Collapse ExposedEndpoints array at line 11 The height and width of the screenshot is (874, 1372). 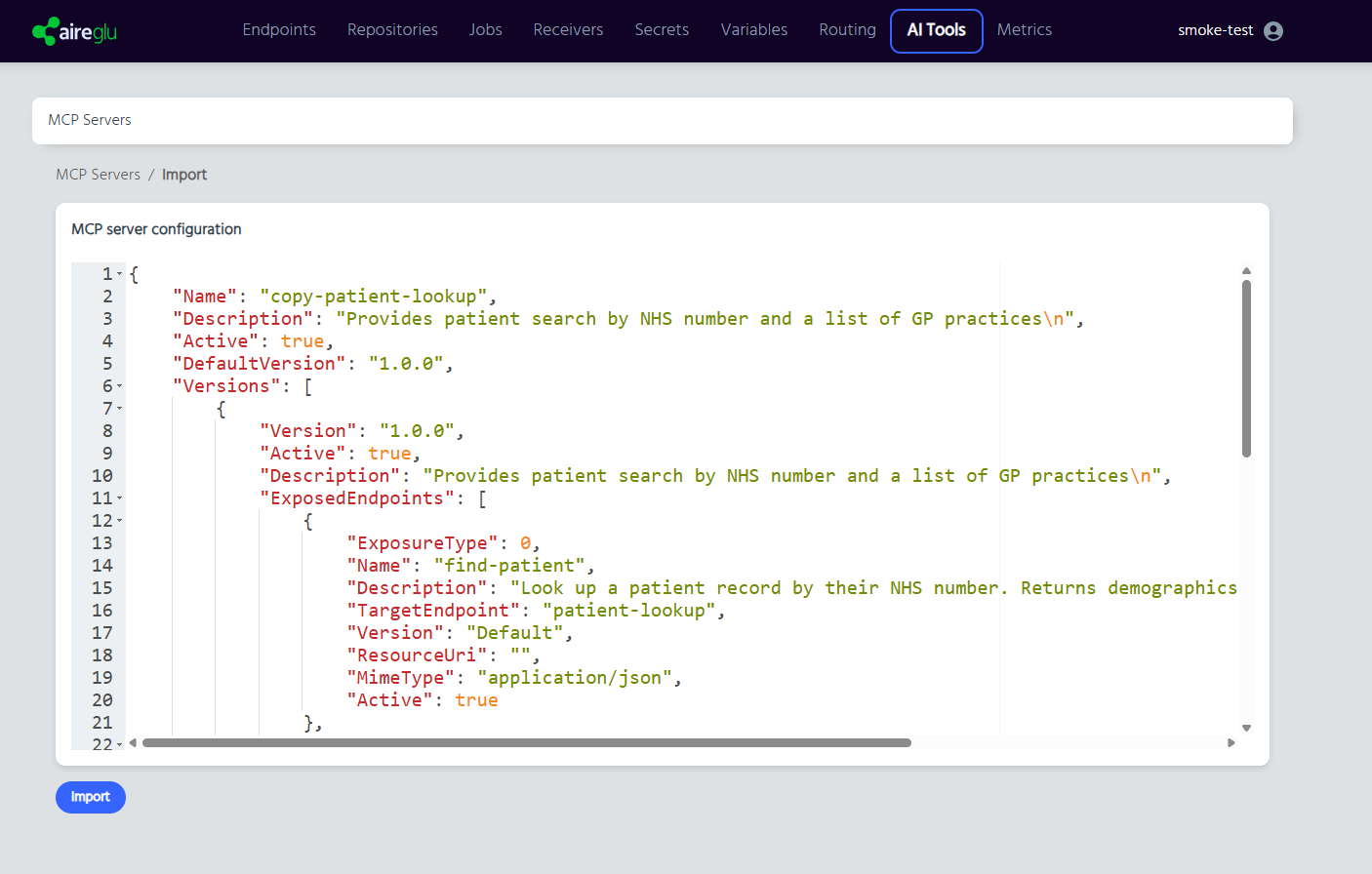(x=120, y=499)
